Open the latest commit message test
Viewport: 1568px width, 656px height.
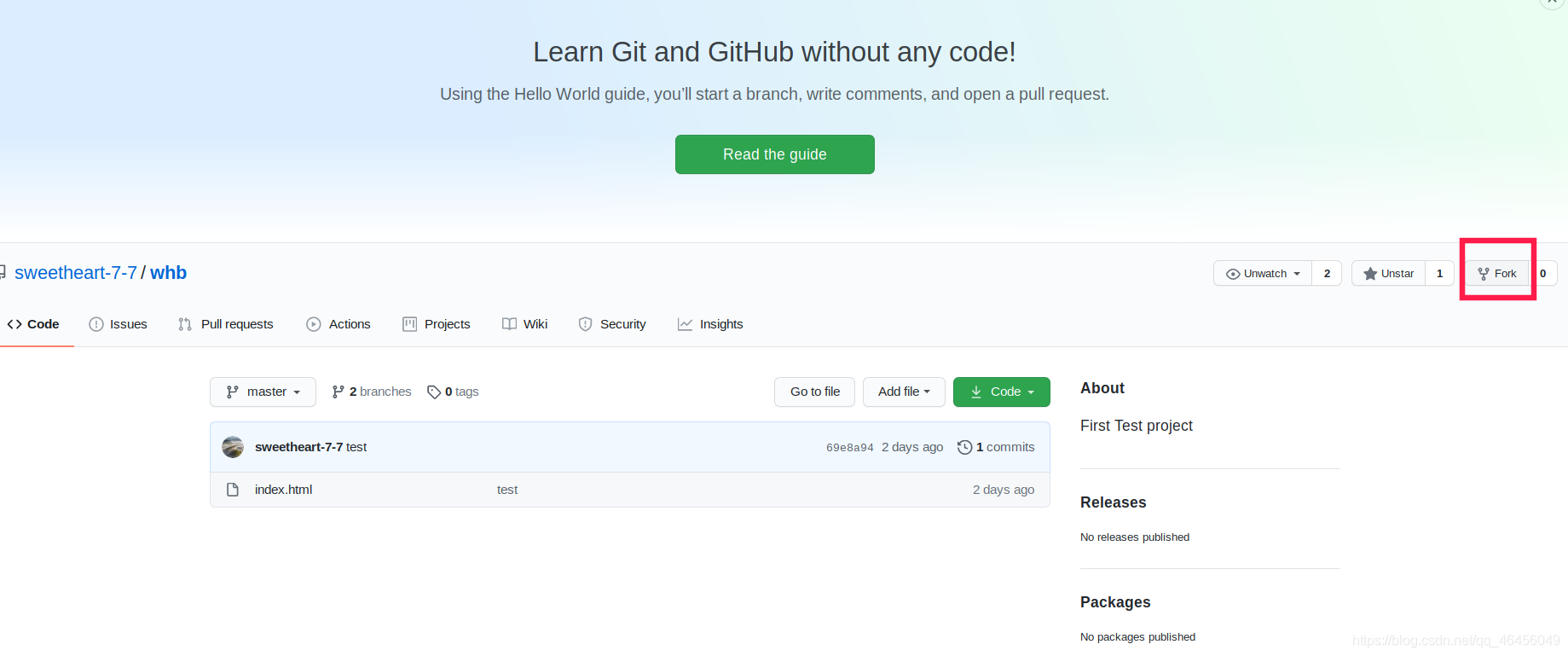tap(356, 447)
